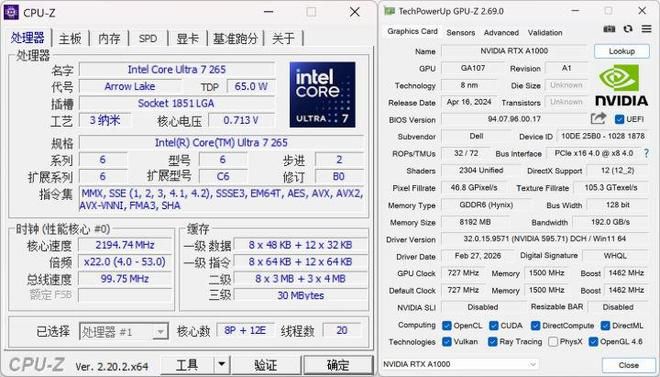Click the Socket 1851 LGA value

pos(177,104)
